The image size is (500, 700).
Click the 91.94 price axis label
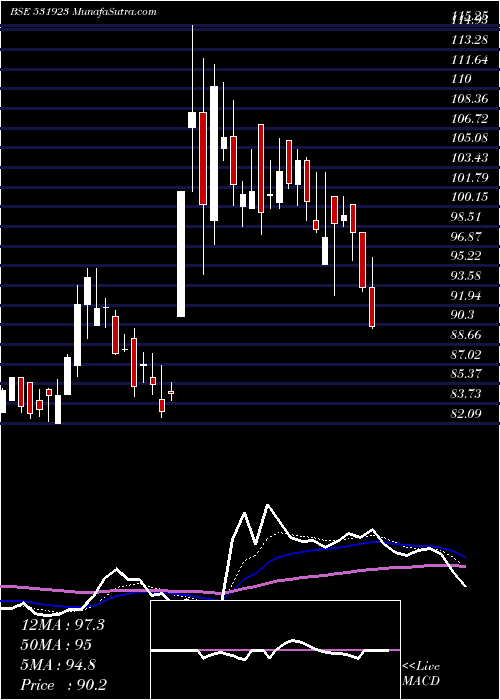pyautogui.click(x=467, y=295)
